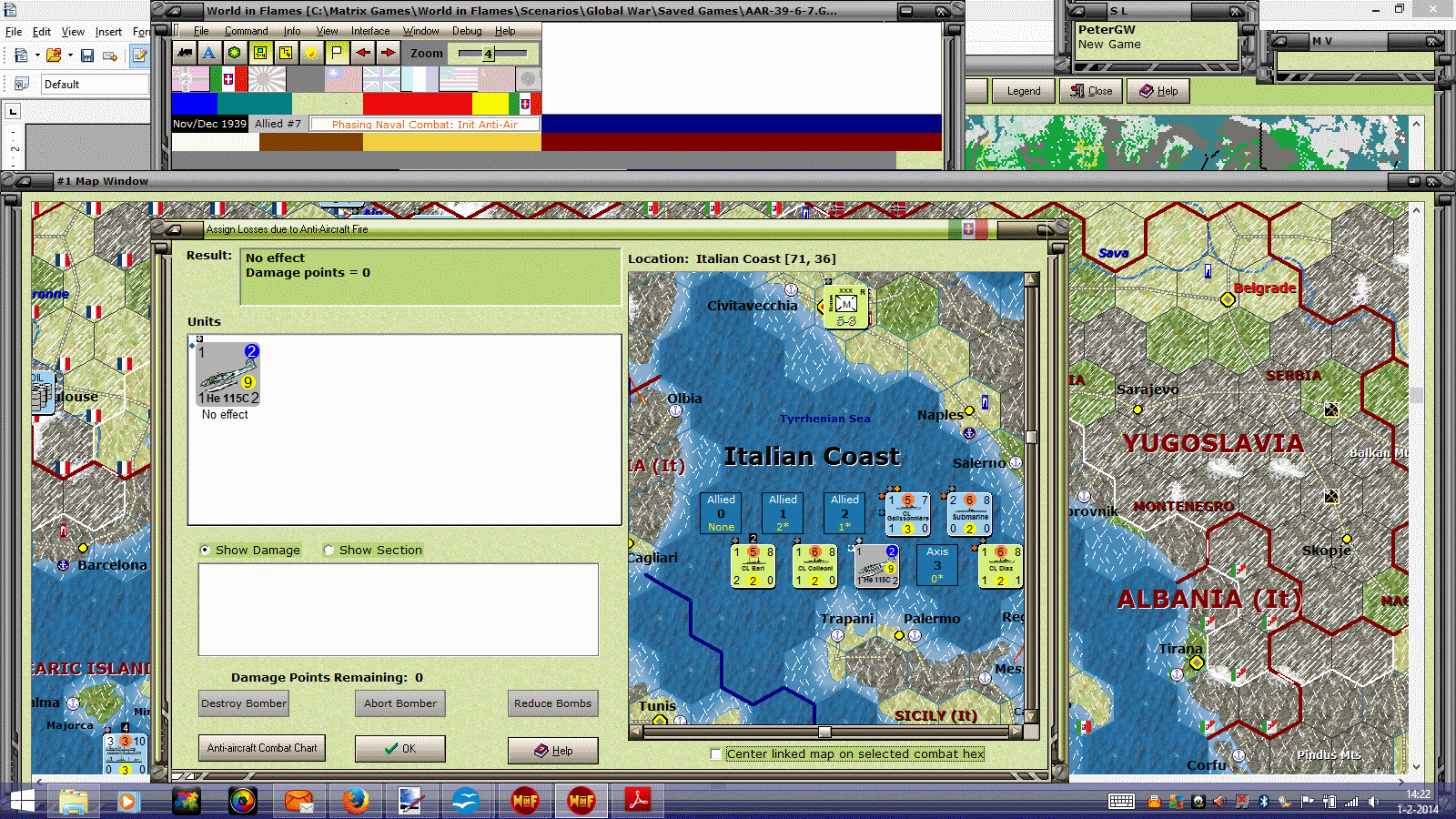Select the British Union Jack flag
Screen dimensions: 1456x819
(x=381, y=79)
